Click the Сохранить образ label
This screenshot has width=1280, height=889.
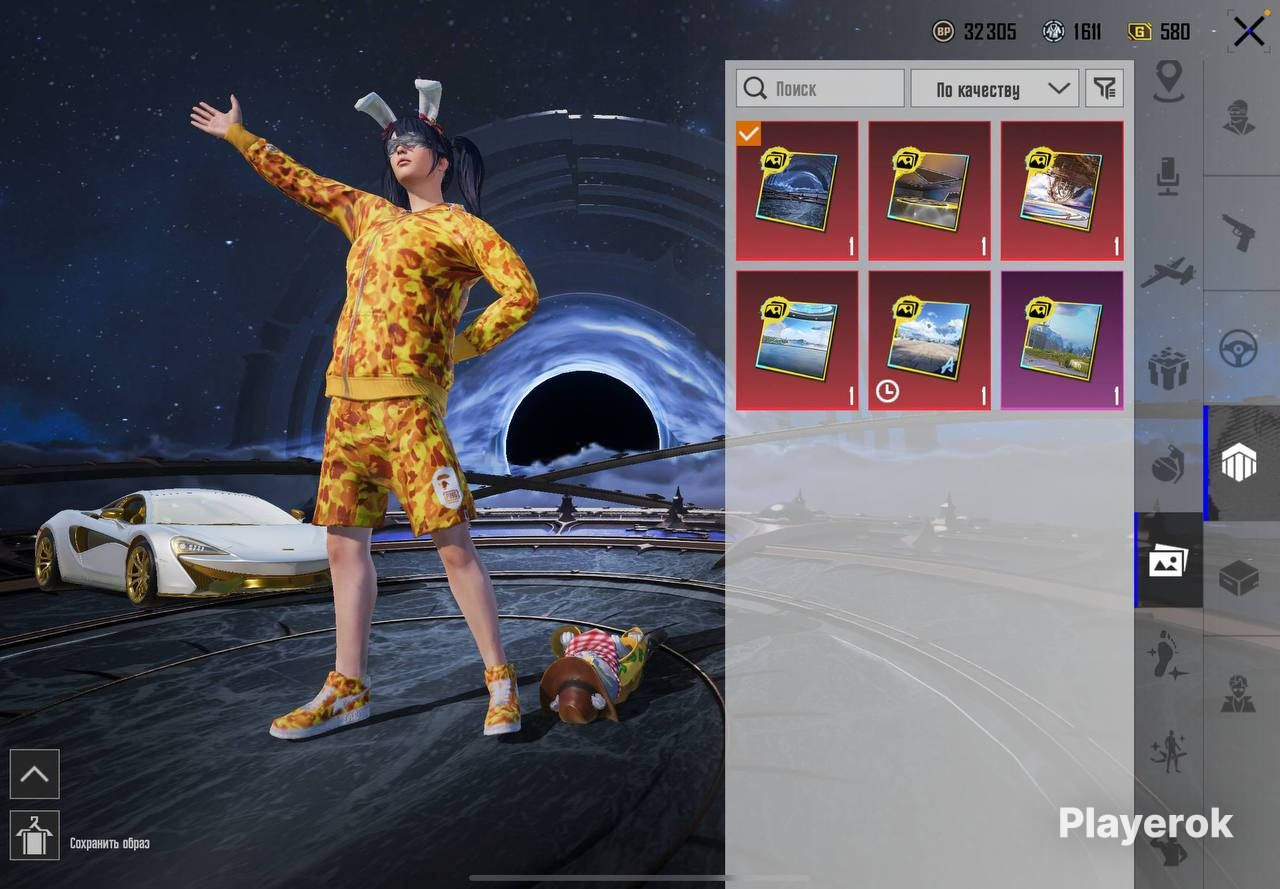[x=110, y=843]
